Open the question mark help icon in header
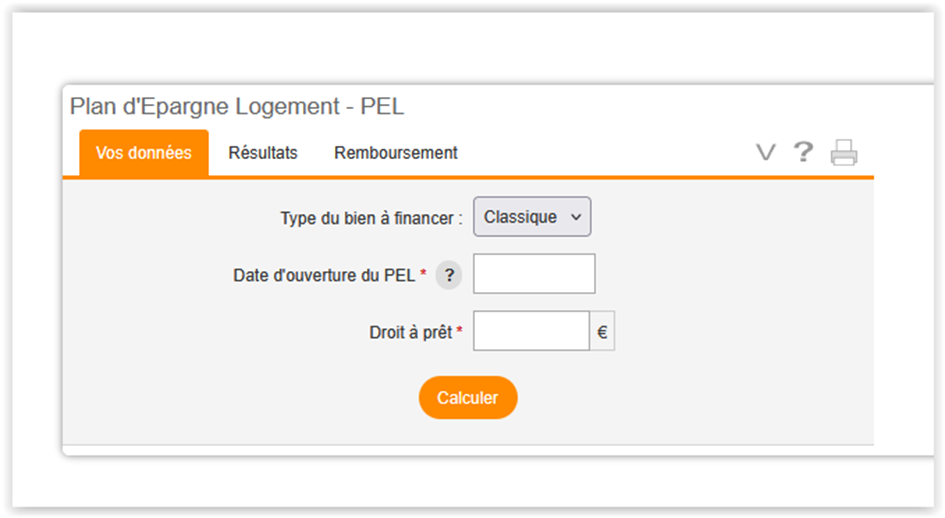Screen dimensions: 945x518 click(803, 151)
